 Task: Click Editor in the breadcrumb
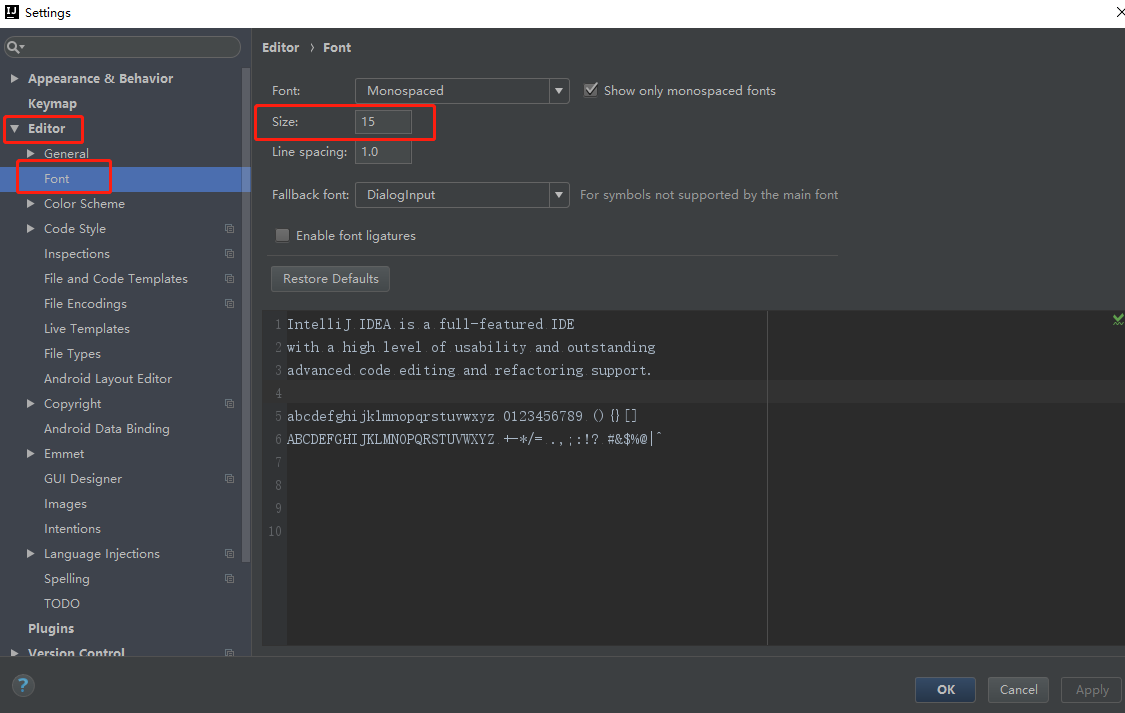[281, 47]
